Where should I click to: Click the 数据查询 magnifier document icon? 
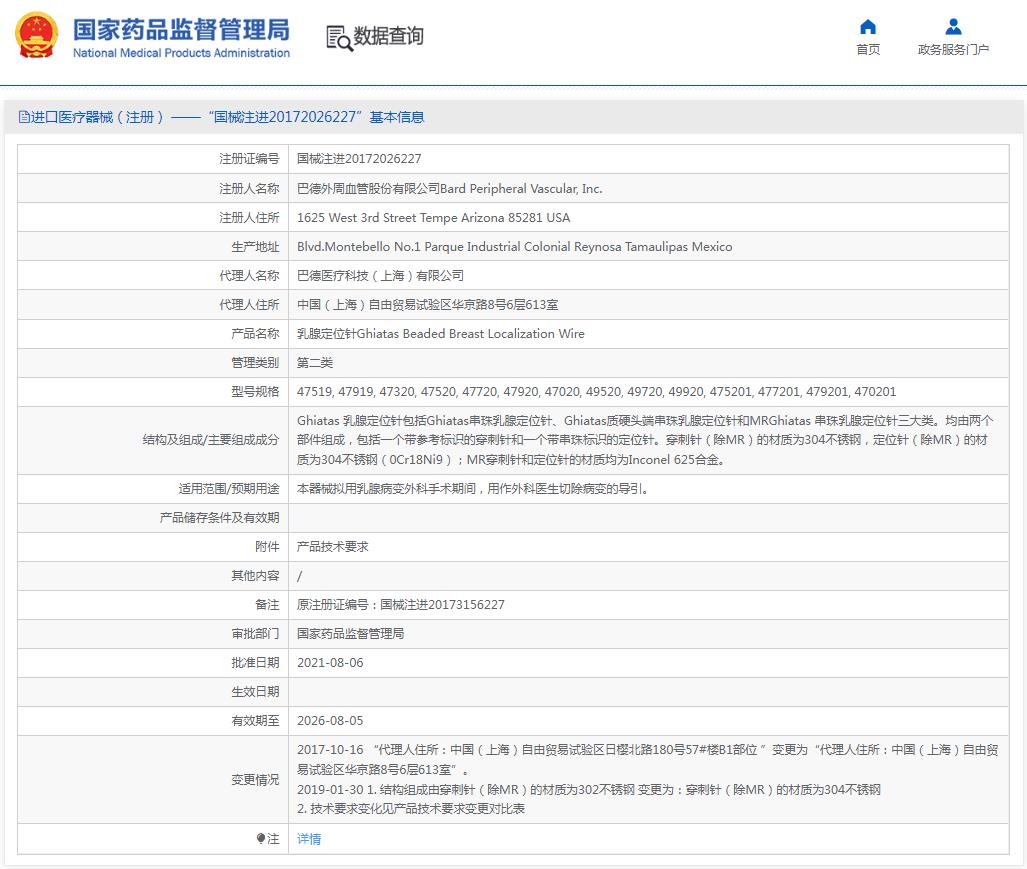(x=339, y=37)
